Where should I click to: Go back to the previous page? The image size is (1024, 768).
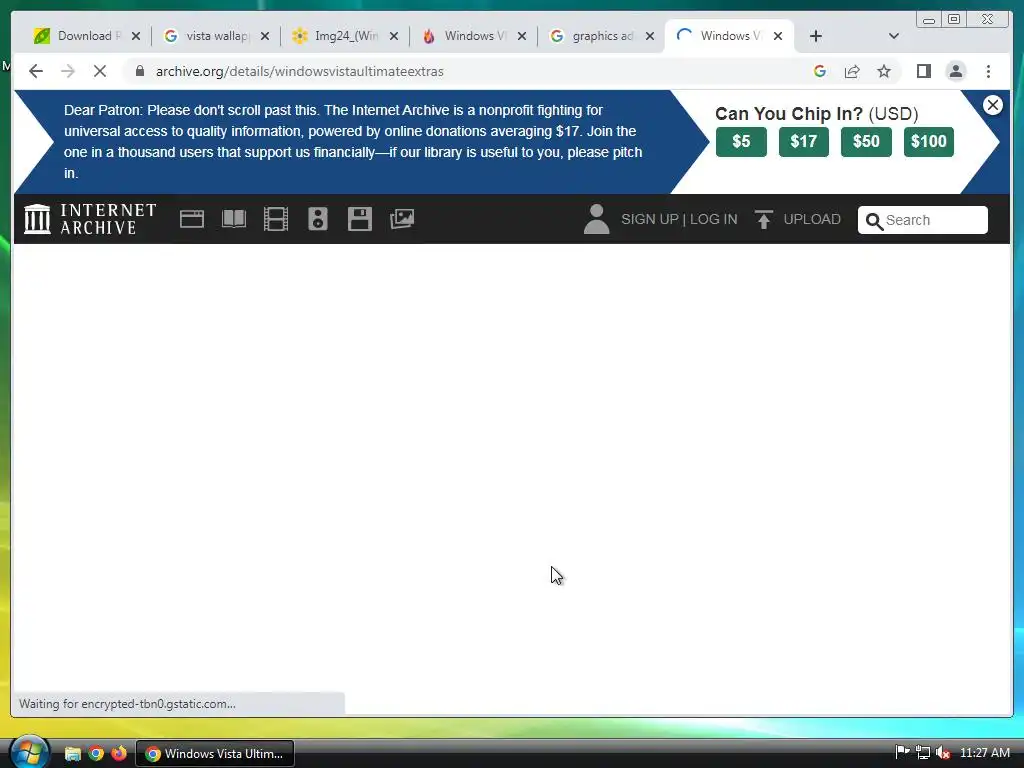[36, 71]
